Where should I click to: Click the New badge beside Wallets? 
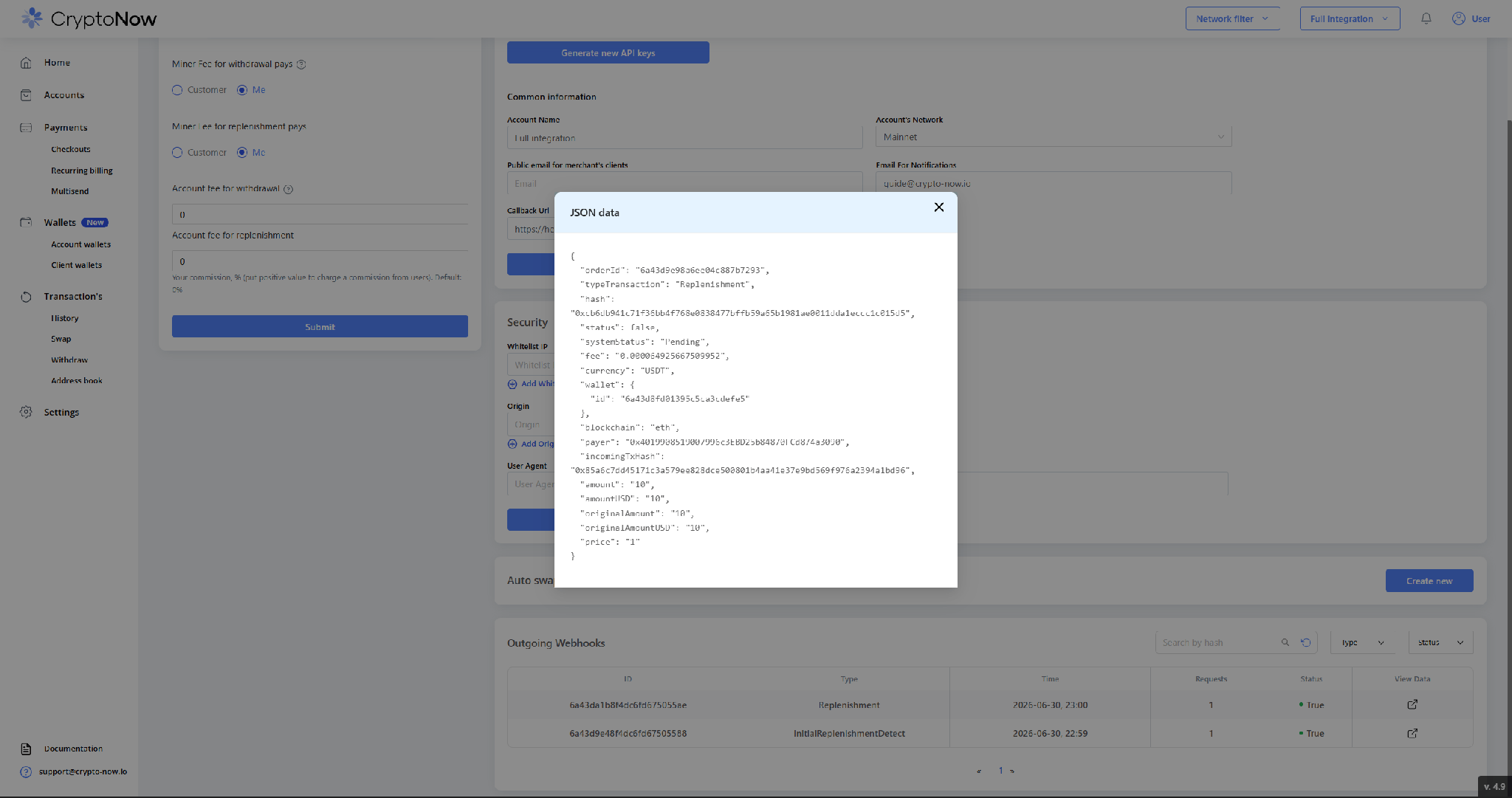pos(94,222)
